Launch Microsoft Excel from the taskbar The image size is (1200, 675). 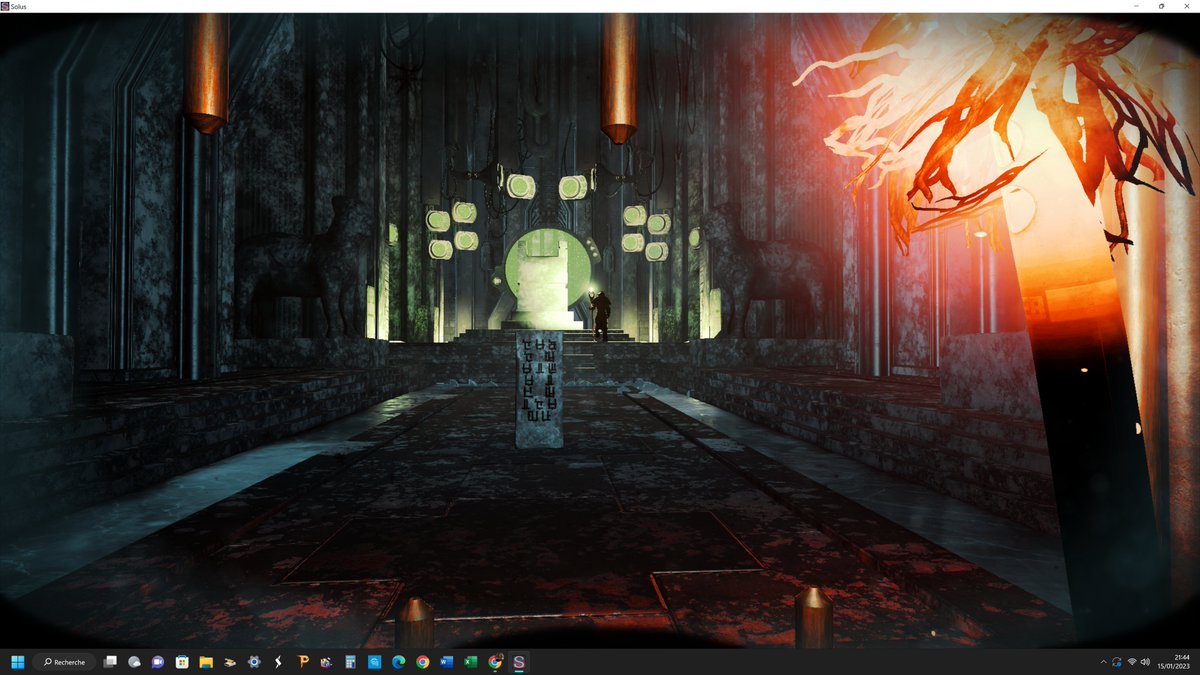tap(471, 662)
